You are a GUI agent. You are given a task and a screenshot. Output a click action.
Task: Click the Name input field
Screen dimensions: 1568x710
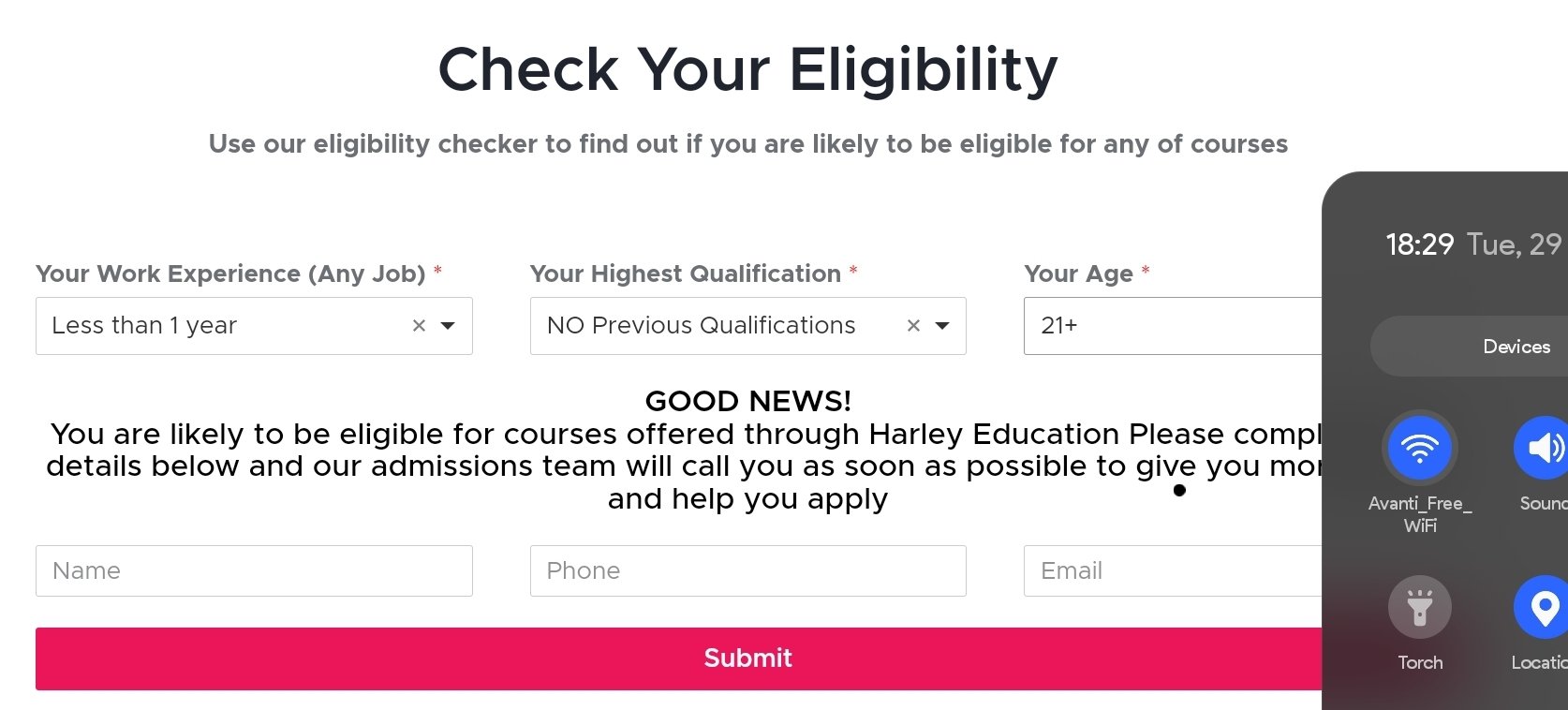254,570
